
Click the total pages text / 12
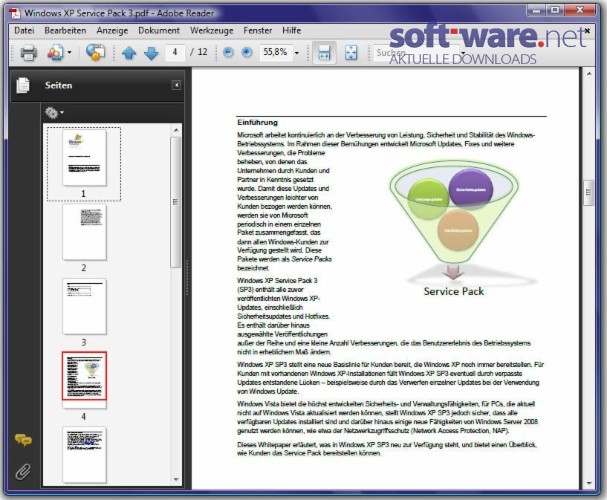tap(199, 52)
